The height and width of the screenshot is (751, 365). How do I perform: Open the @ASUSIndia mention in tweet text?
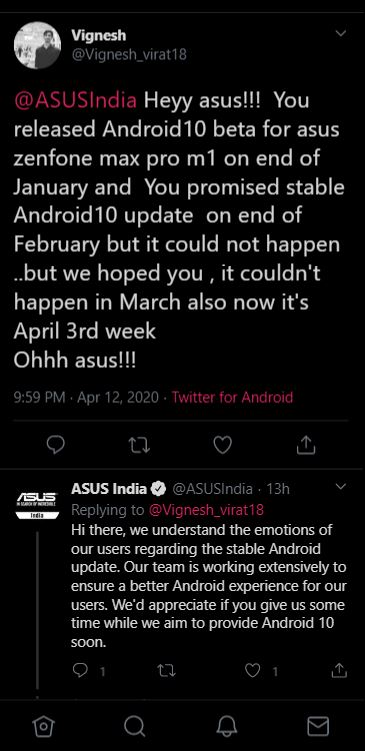click(x=75, y=102)
